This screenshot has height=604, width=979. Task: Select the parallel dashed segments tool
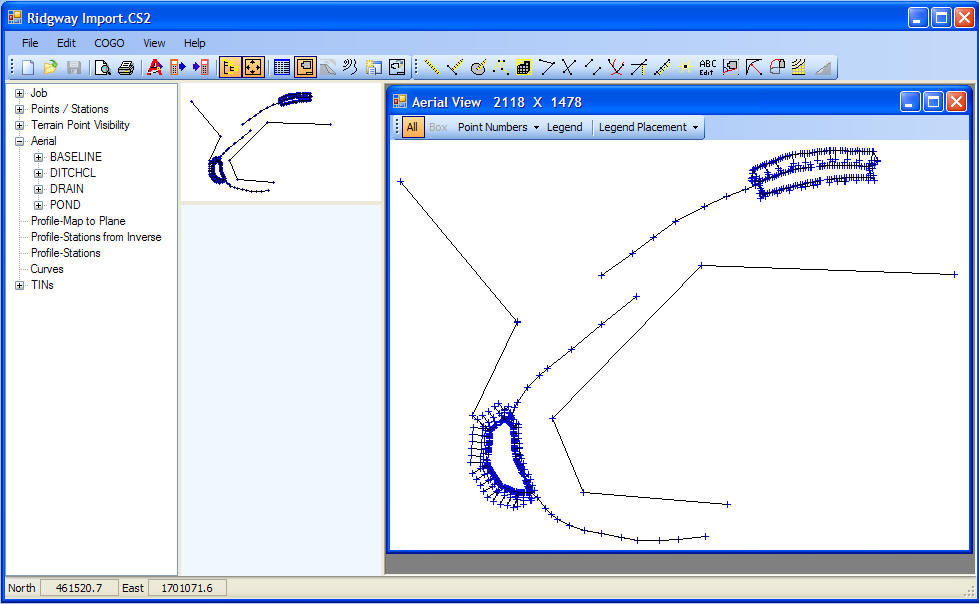[x=593, y=67]
